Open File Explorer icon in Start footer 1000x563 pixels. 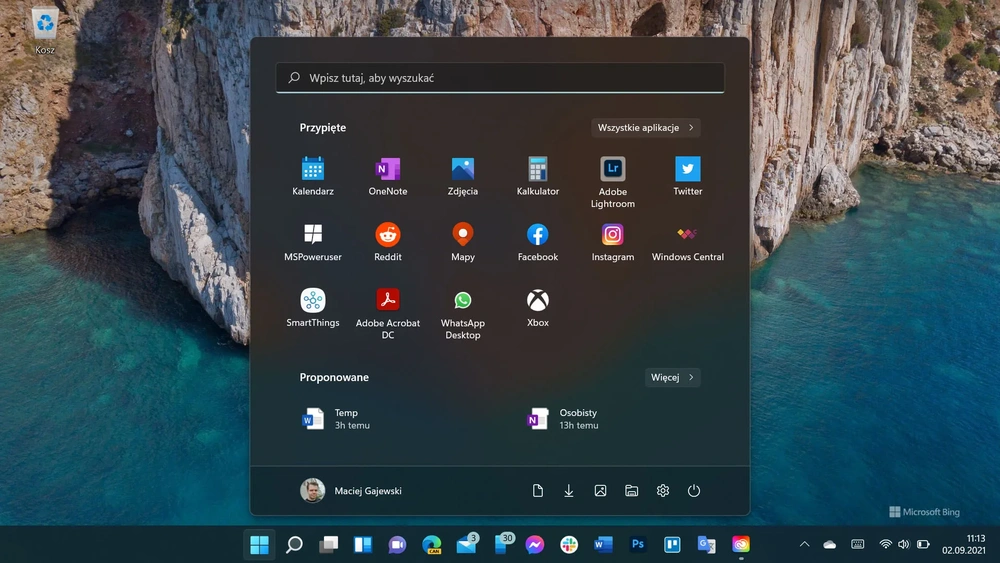point(631,490)
